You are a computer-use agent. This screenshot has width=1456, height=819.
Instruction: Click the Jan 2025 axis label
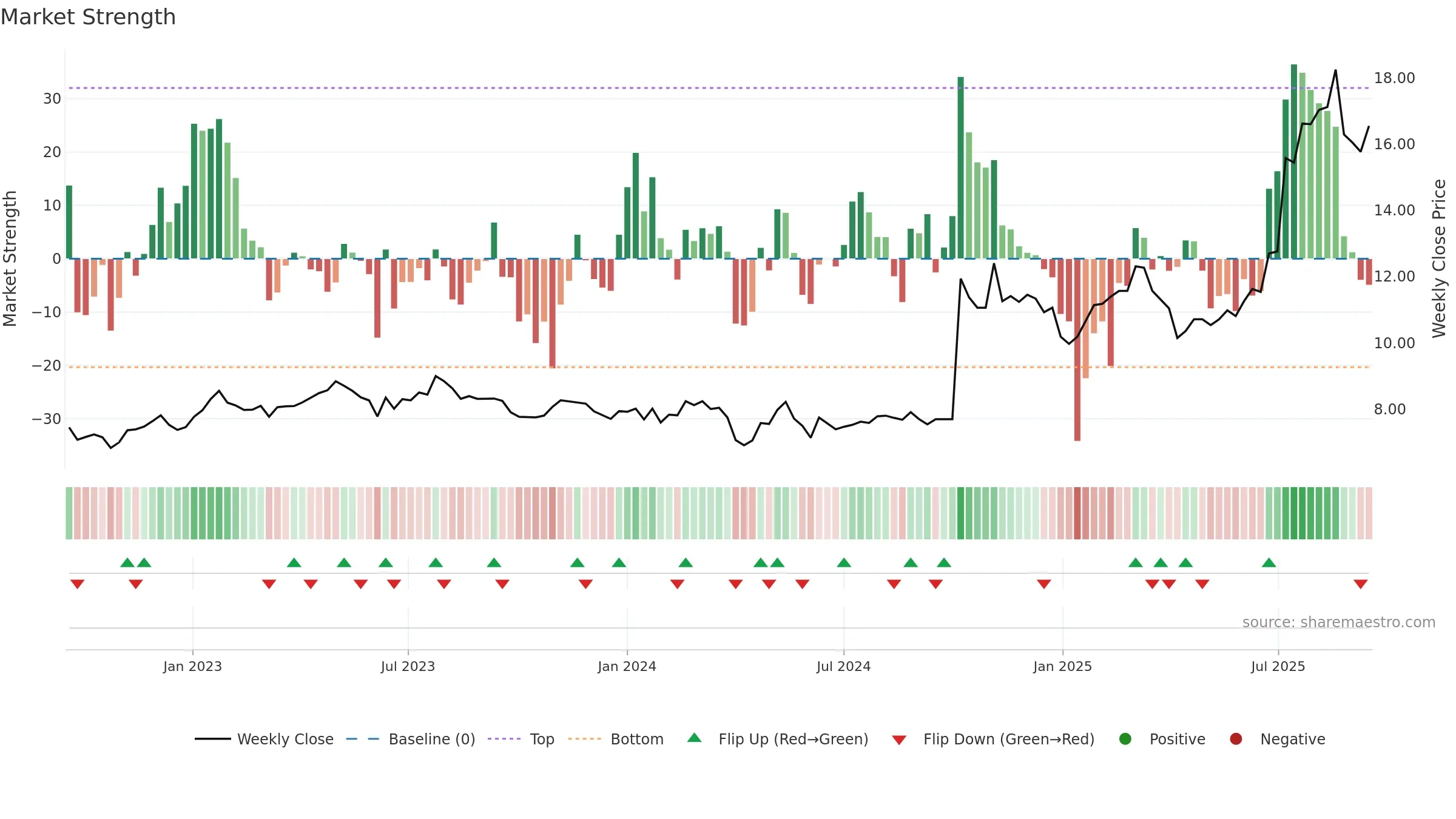[x=1062, y=667]
